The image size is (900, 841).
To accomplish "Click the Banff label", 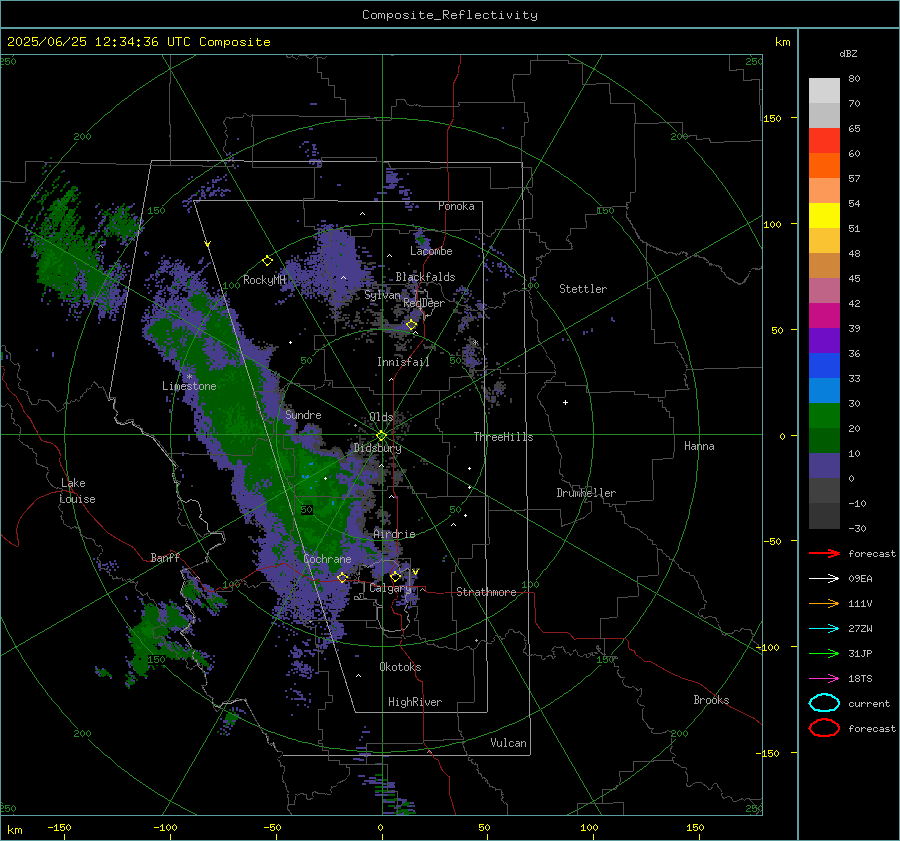I will click(165, 557).
